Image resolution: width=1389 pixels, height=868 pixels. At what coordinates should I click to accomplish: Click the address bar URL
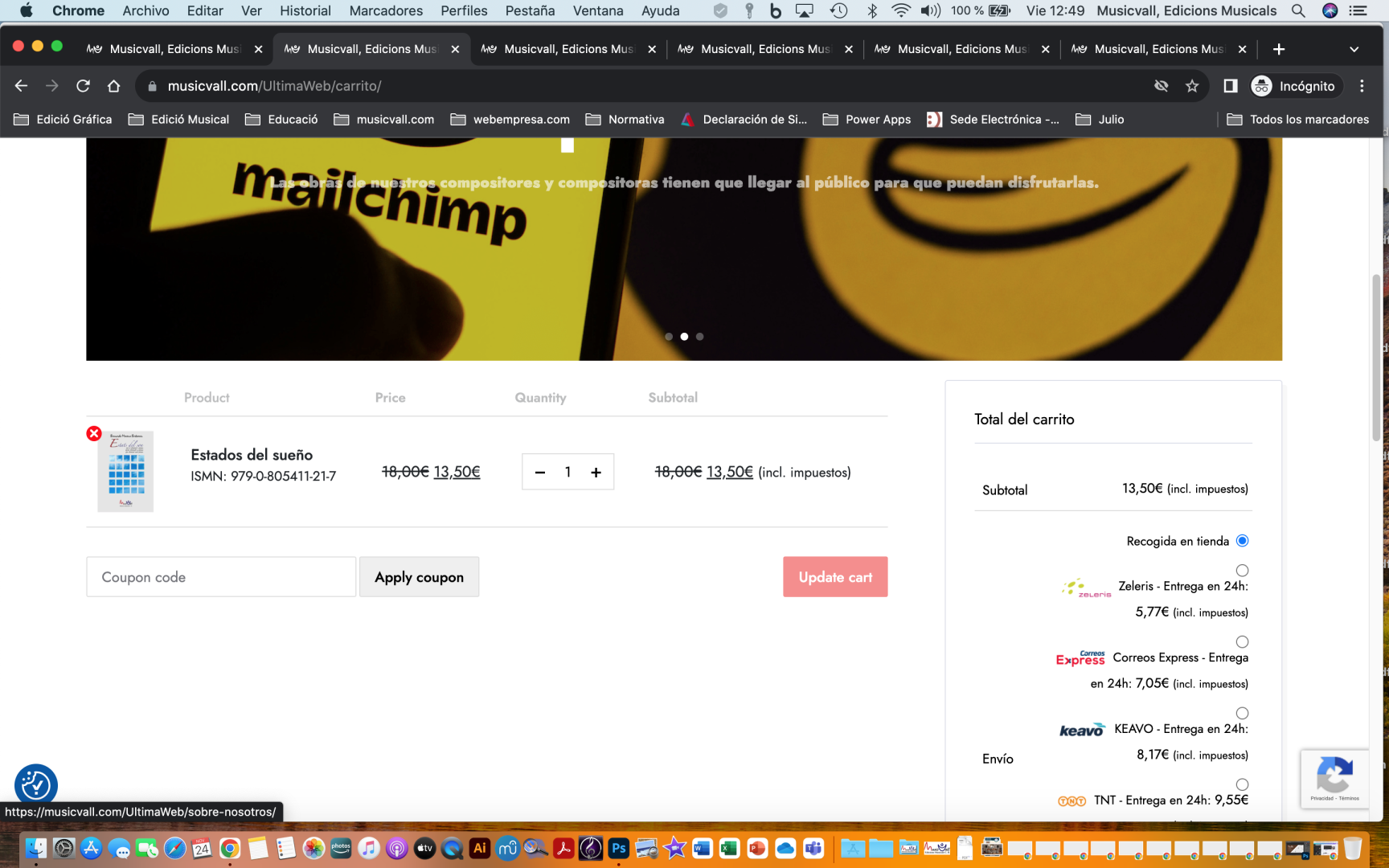275,86
